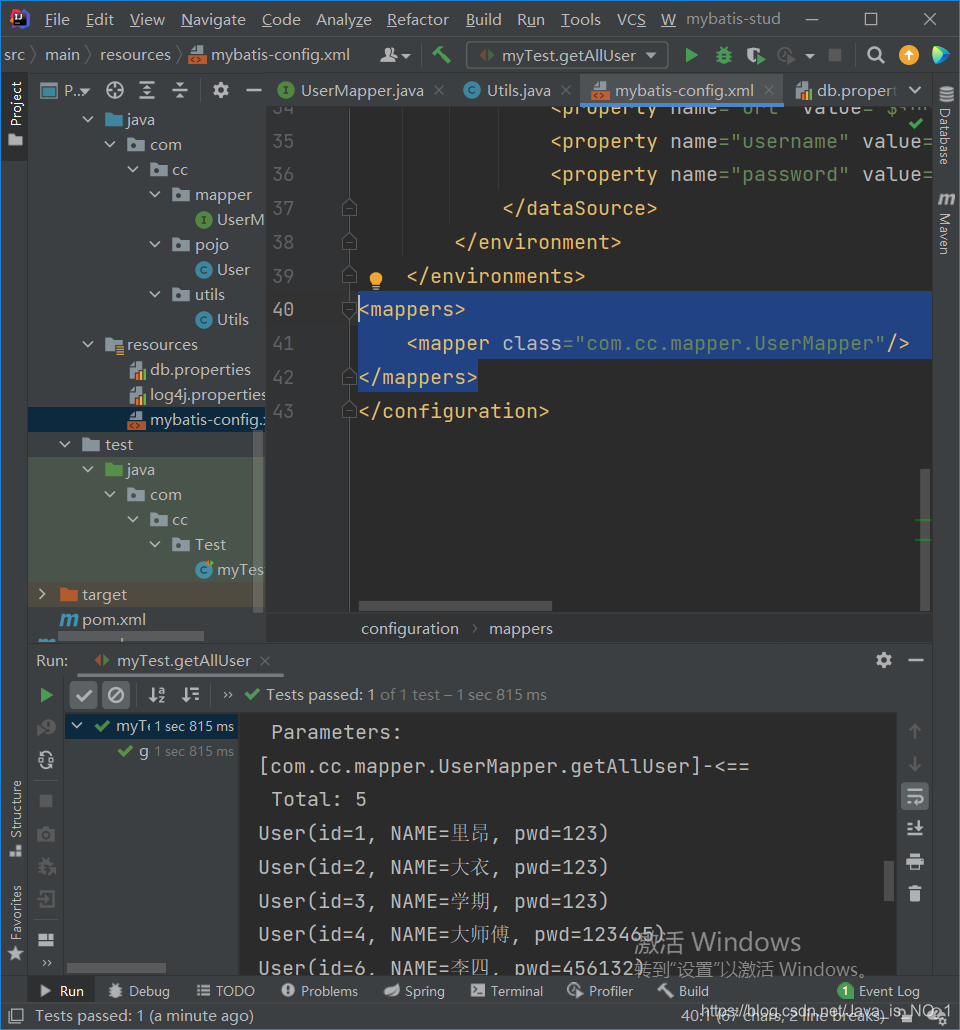960x1030 pixels.
Task: Open Project panel gear settings
Action: (x=221, y=90)
